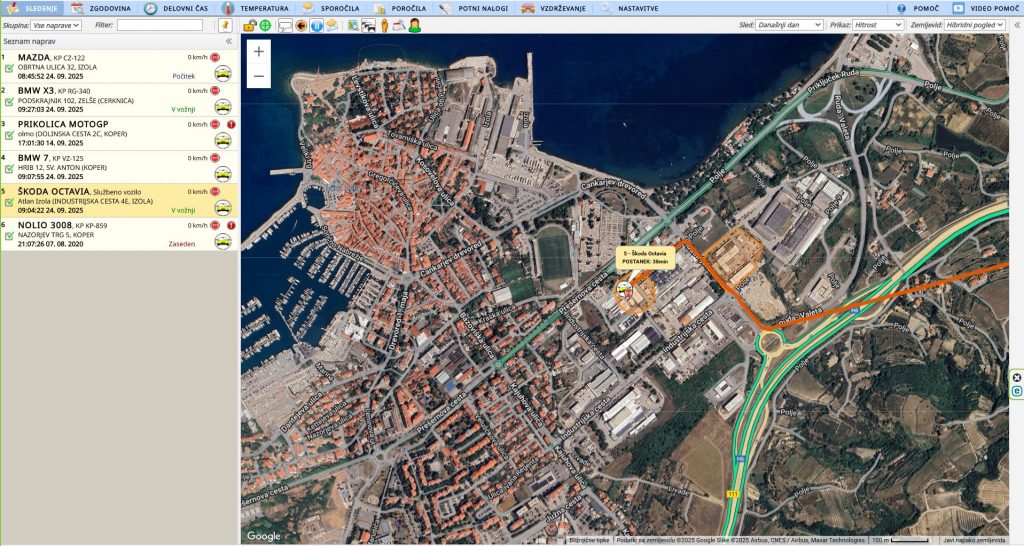Viewport: 1024px width, 546px height.
Task: Toggle the NOLIO 3008 vehicle checkbox
Action: coord(9,238)
